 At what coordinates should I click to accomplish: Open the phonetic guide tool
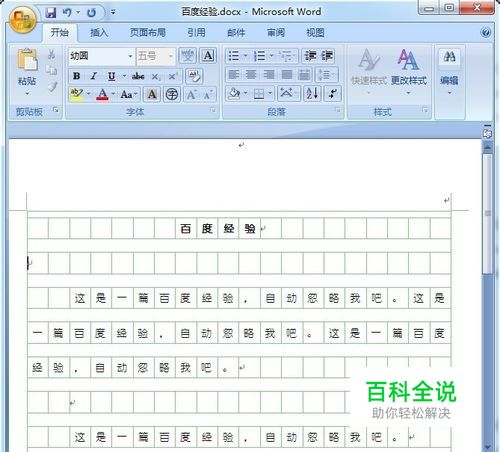187,56
